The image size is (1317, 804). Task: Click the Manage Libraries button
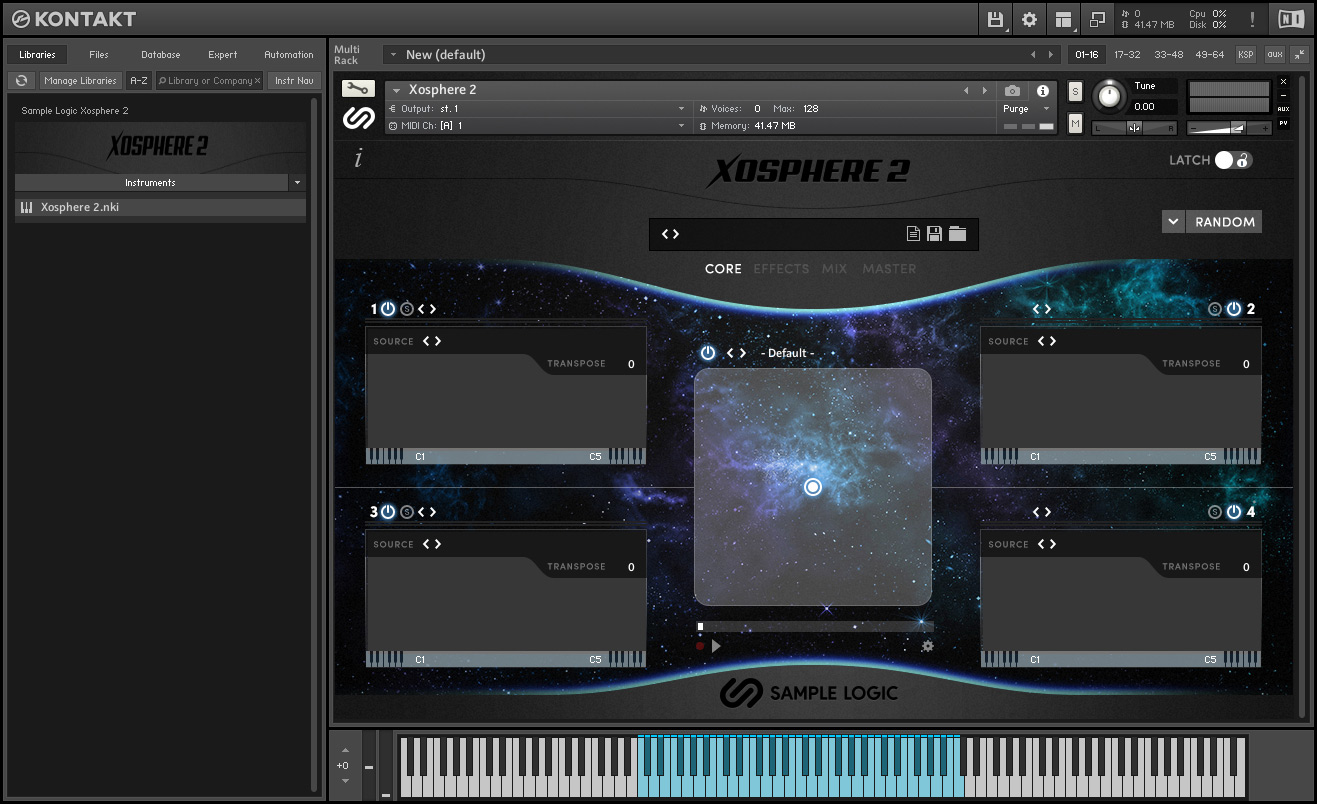80,80
